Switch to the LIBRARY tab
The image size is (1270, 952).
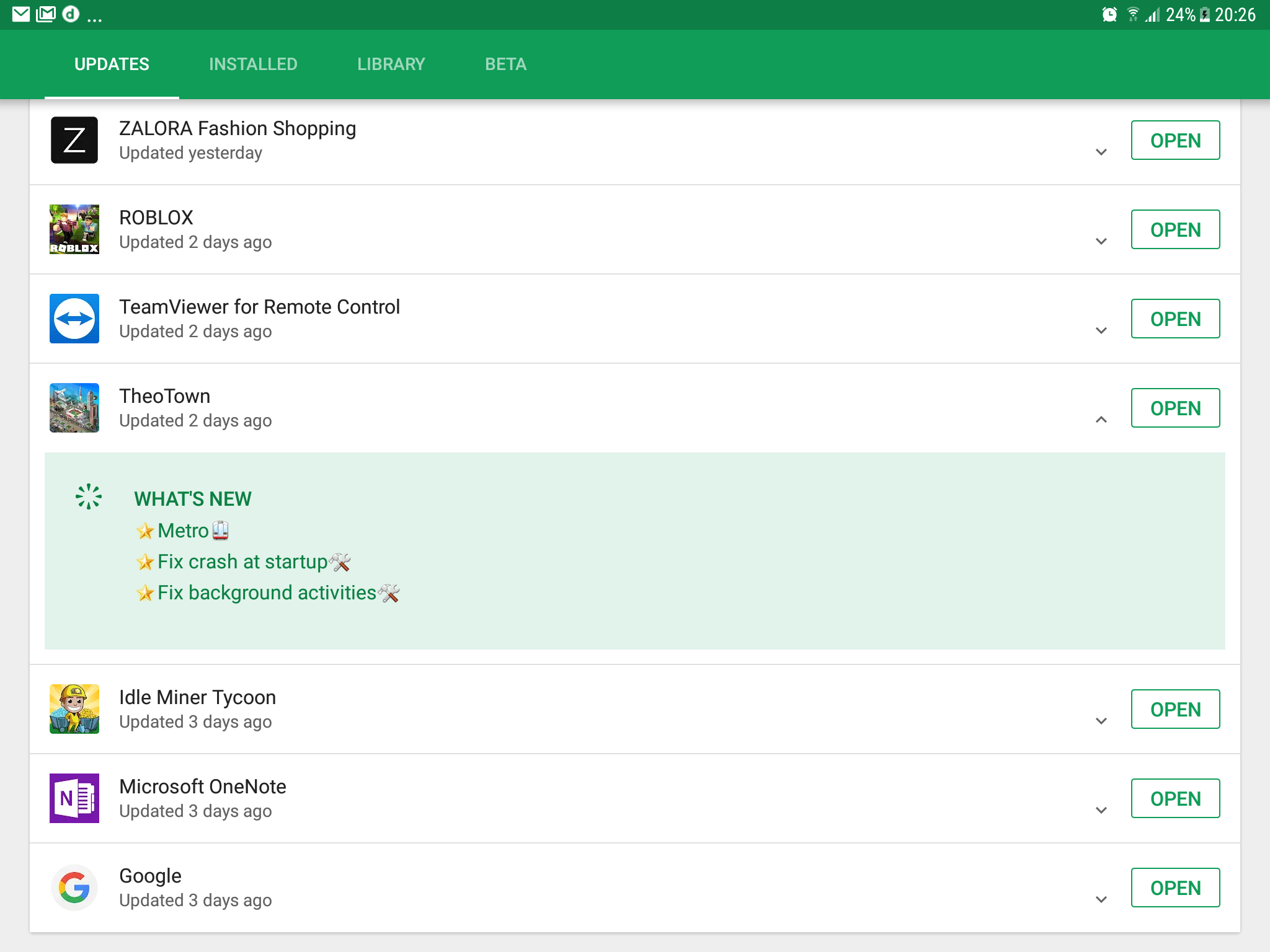[x=391, y=64]
